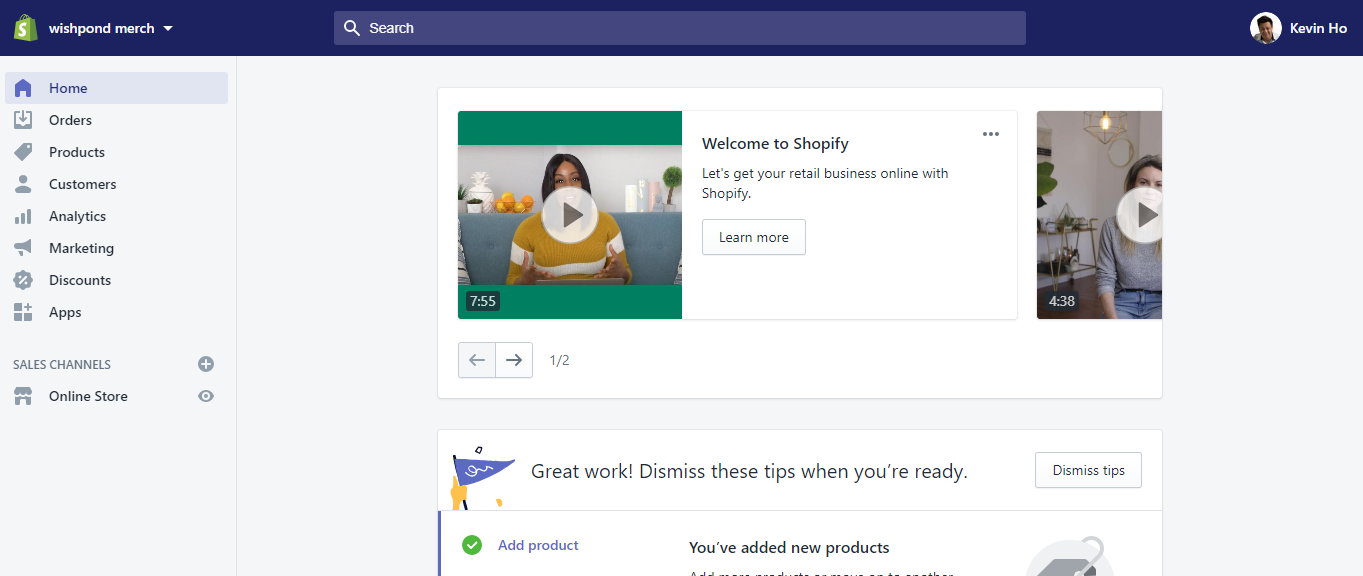Click the Discounts percent badge icon

click(23, 280)
